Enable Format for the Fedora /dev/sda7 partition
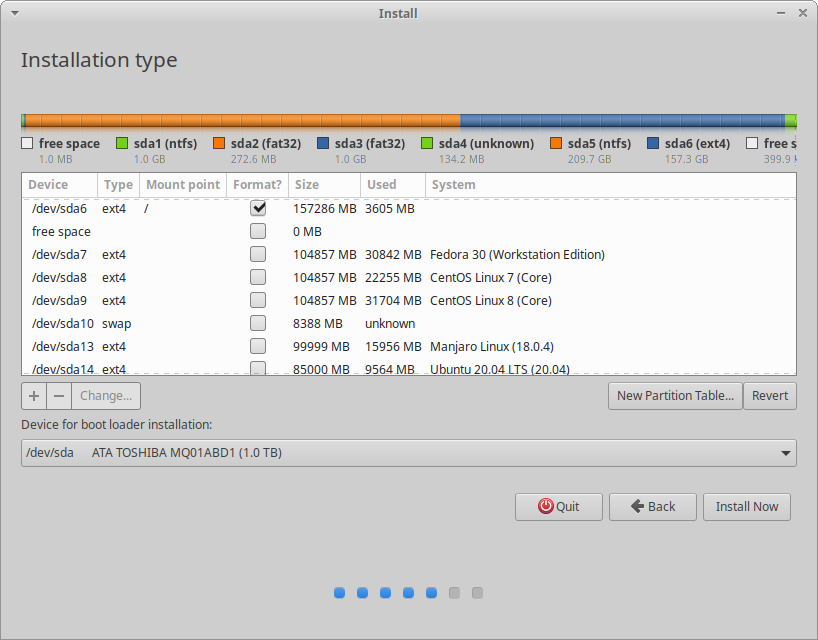Viewport: 818px width, 640px height. coord(257,254)
